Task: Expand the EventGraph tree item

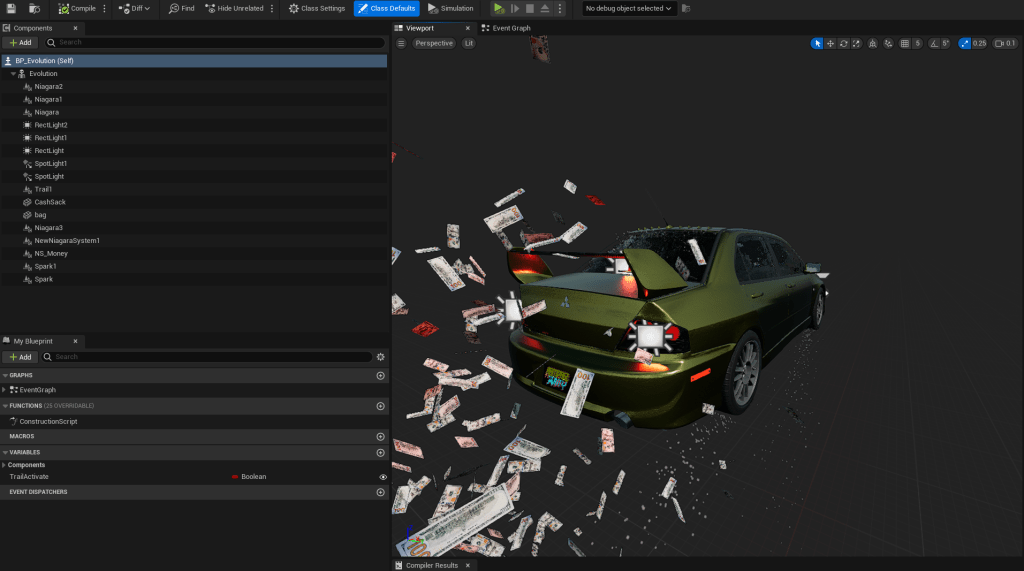Action: click(4, 389)
